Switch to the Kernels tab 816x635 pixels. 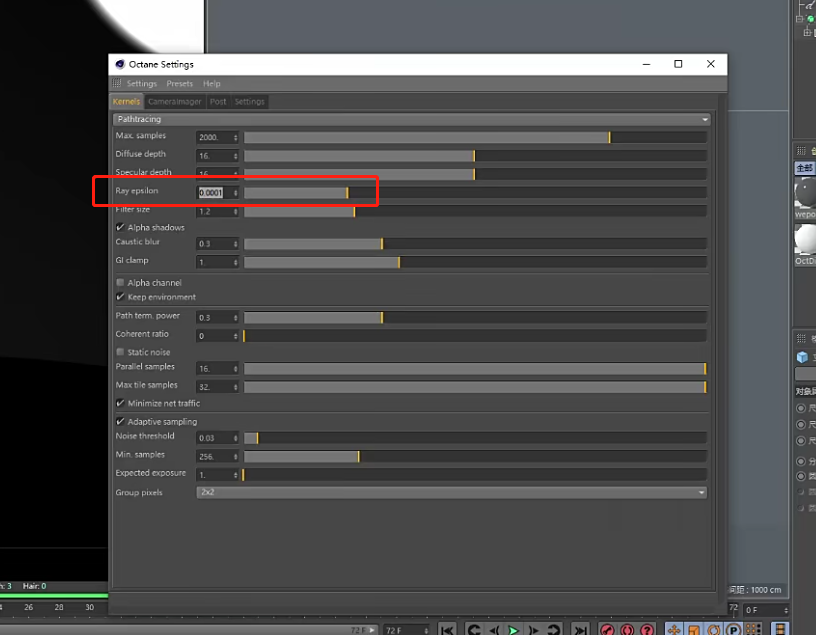pyautogui.click(x=126, y=101)
